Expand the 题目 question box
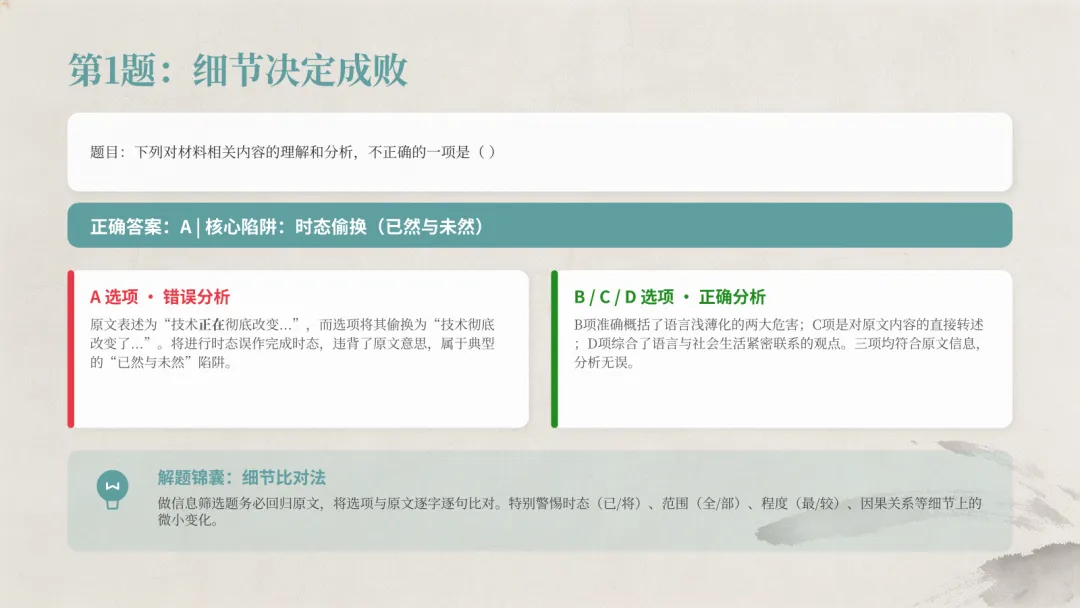Viewport: 1080px width, 608px height. [x=540, y=152]
